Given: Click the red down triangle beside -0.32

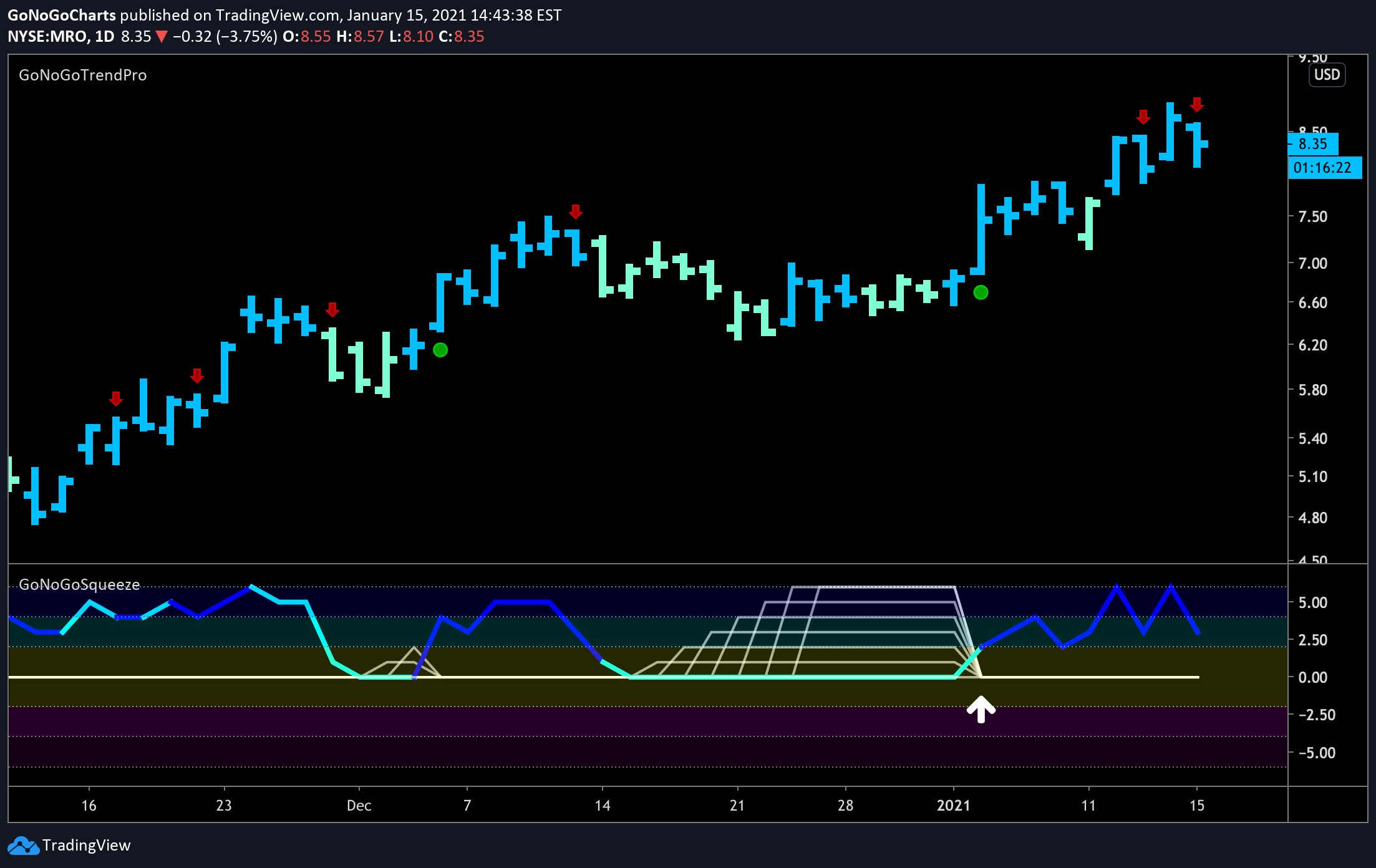Looking at the screenshot, I should point(162,37).
